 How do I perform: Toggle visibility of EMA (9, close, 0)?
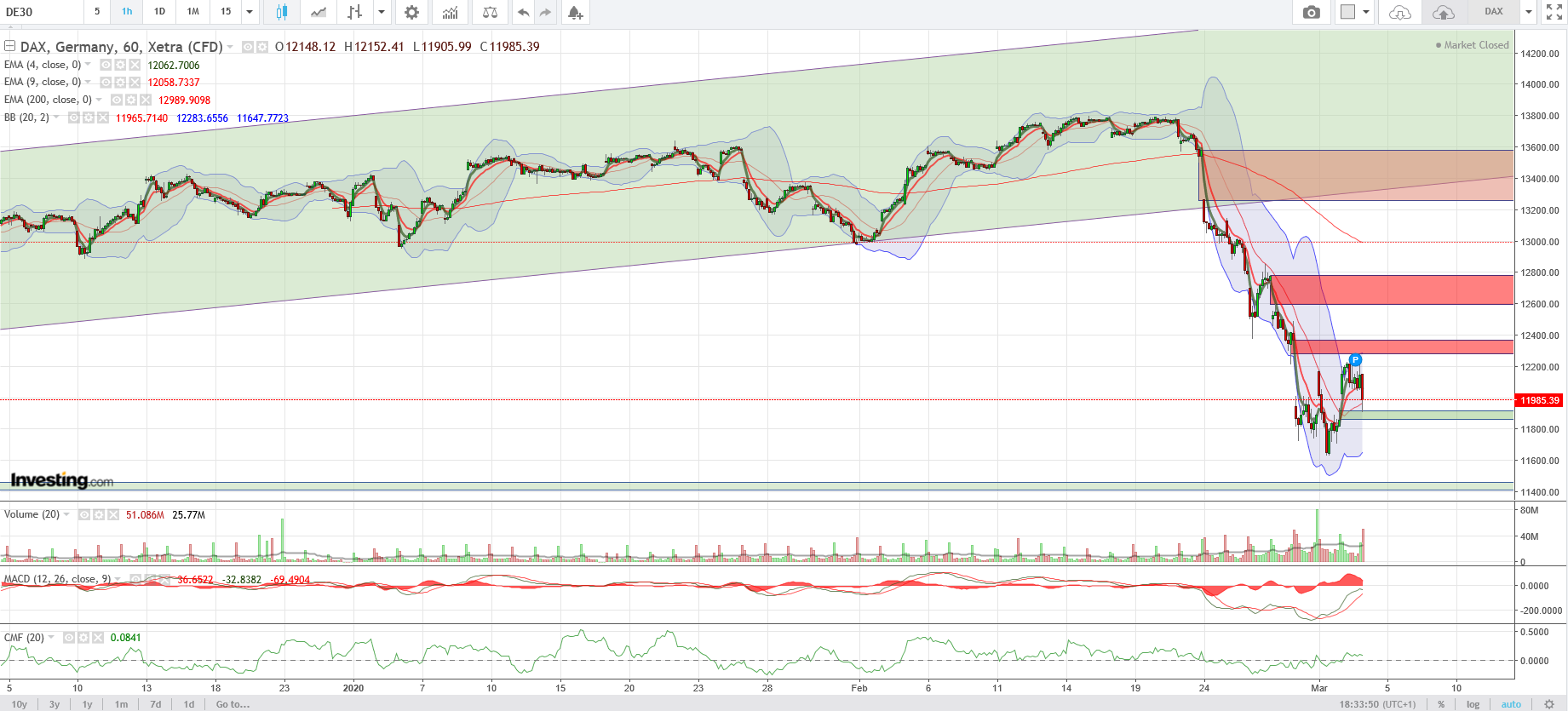pyautogui.click(x=106, y=83)
